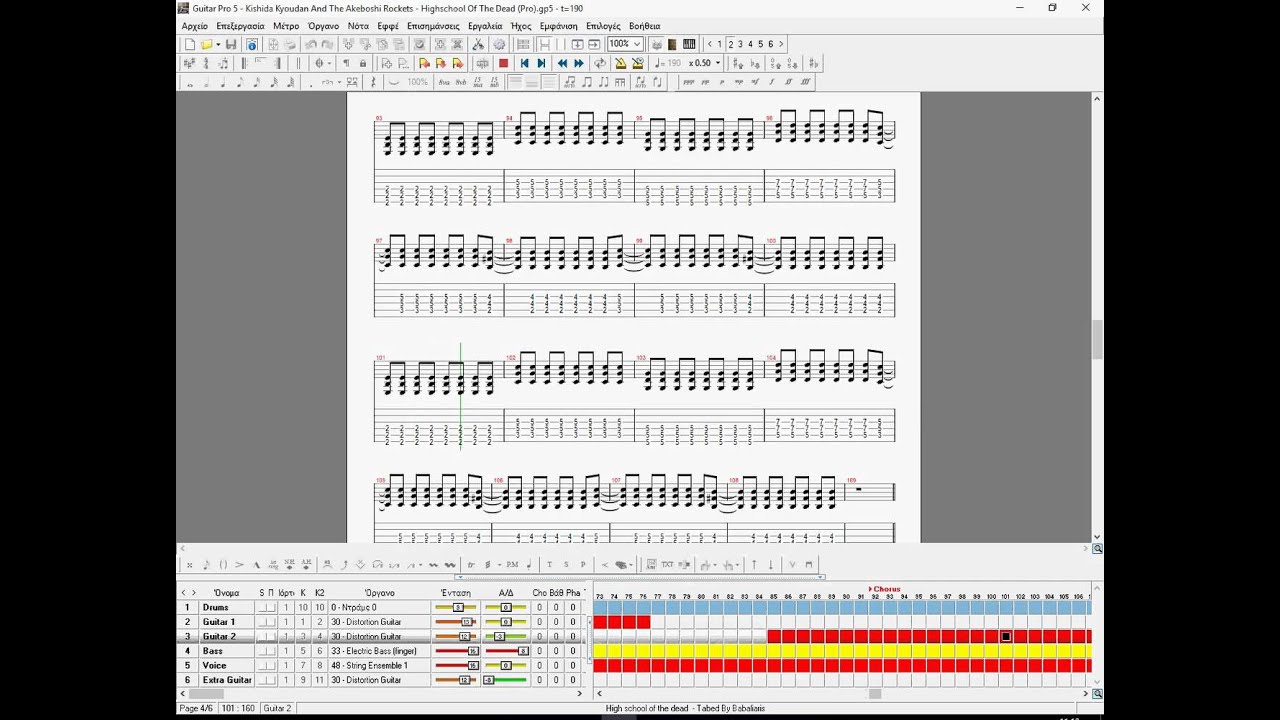Open the Εφφέ menu
The width and height of the screenshot is (1280, 720).
pos(388,26)
